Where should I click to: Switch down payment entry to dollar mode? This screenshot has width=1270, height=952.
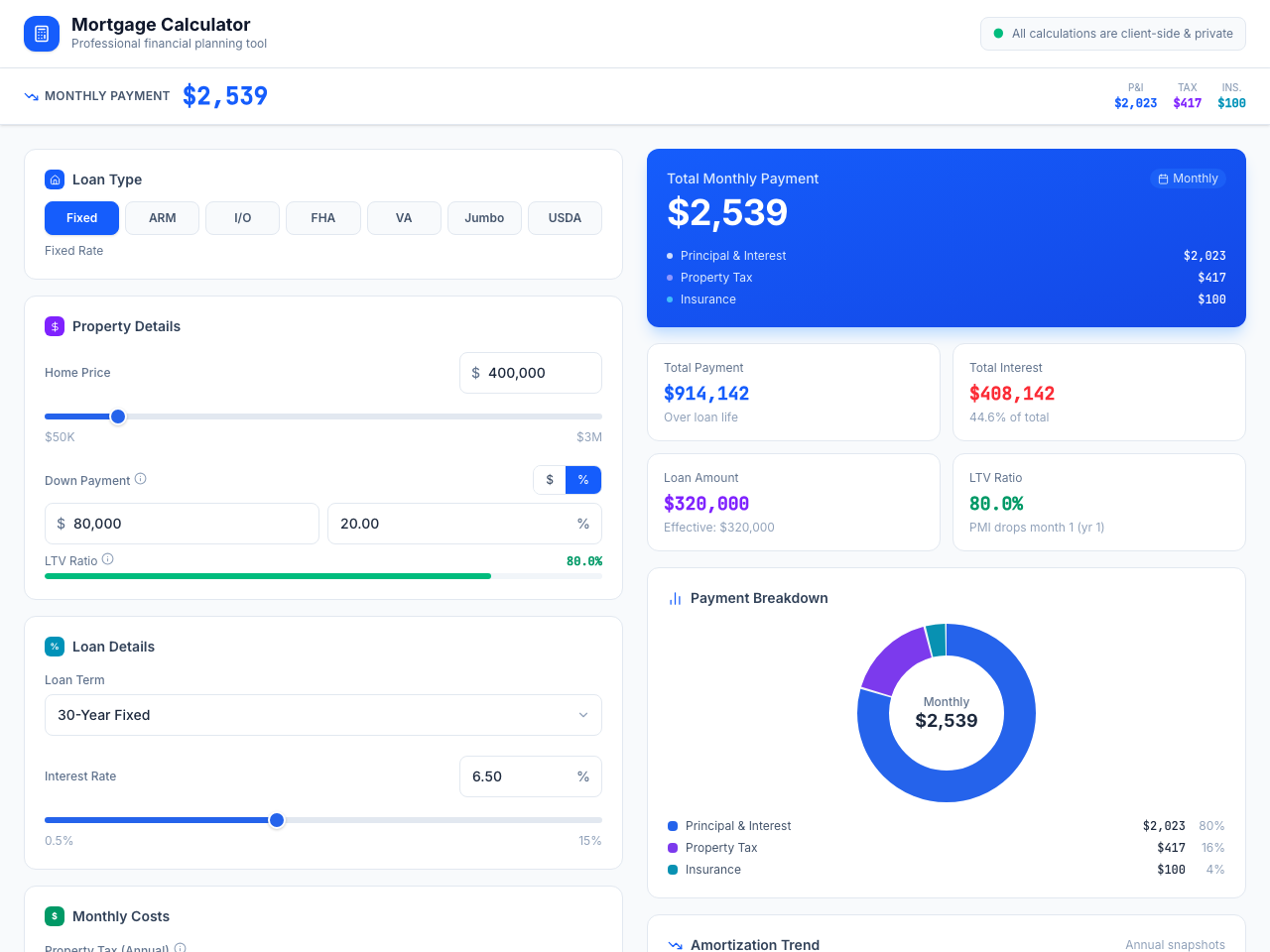(550, 479)
